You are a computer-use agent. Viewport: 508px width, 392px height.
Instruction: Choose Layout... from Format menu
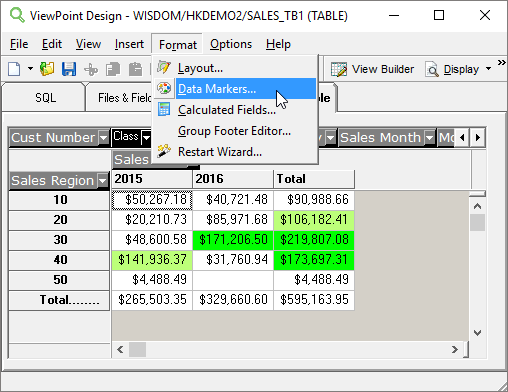[235, 68]
